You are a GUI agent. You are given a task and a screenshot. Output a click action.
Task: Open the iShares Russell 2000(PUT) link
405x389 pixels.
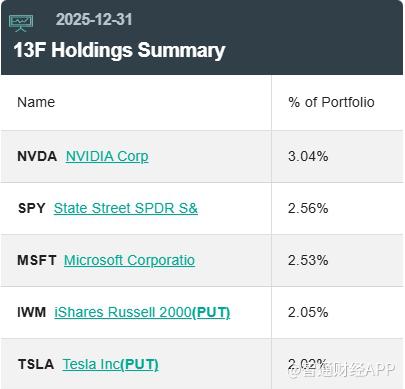coord(142,312)
